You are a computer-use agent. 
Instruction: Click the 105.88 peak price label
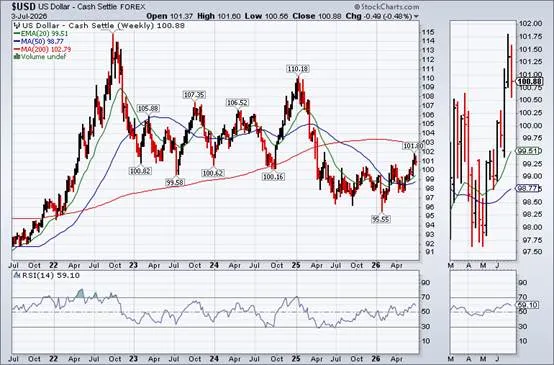(148, 108)
